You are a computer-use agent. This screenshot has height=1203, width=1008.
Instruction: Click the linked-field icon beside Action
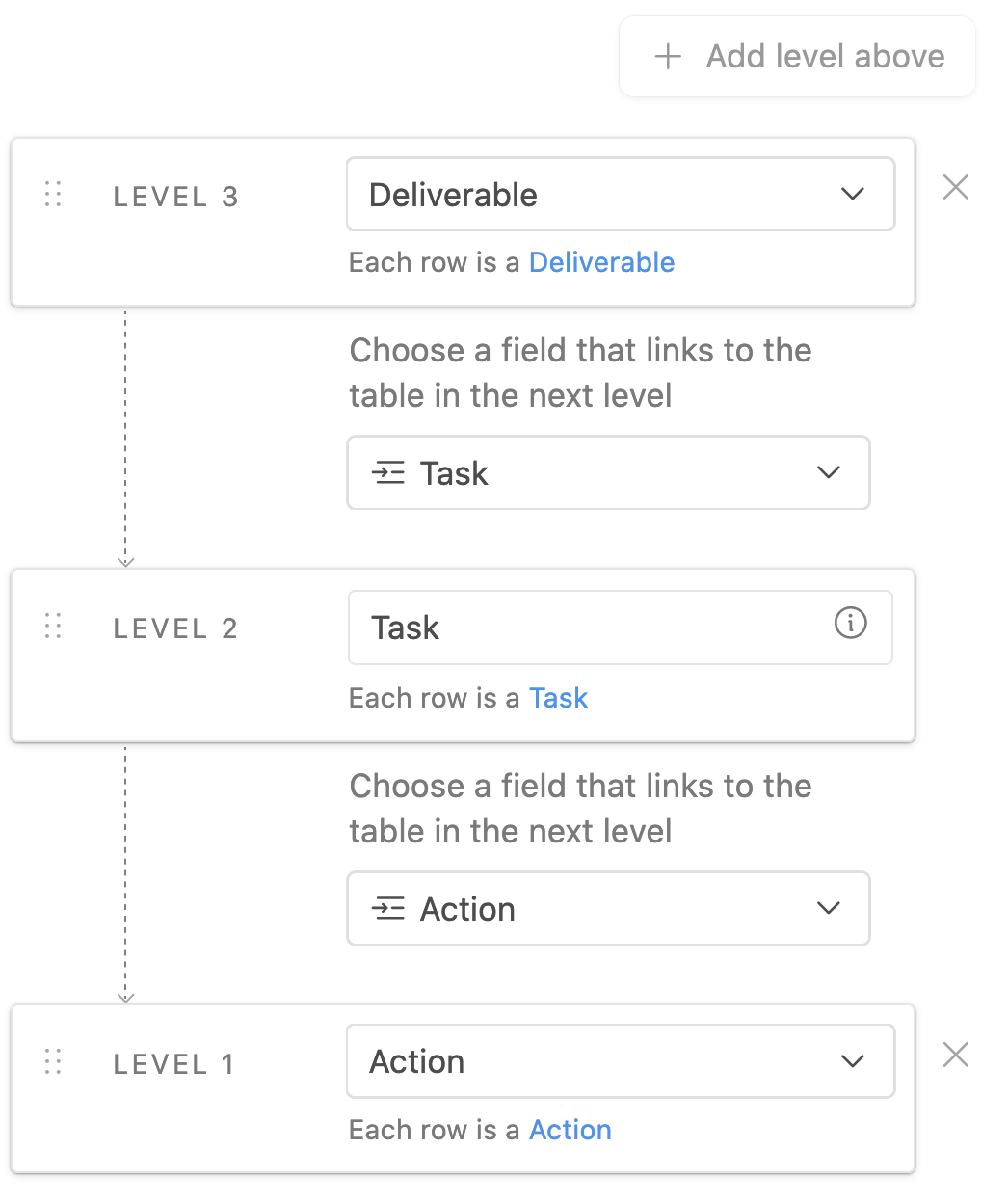point(388,909)
